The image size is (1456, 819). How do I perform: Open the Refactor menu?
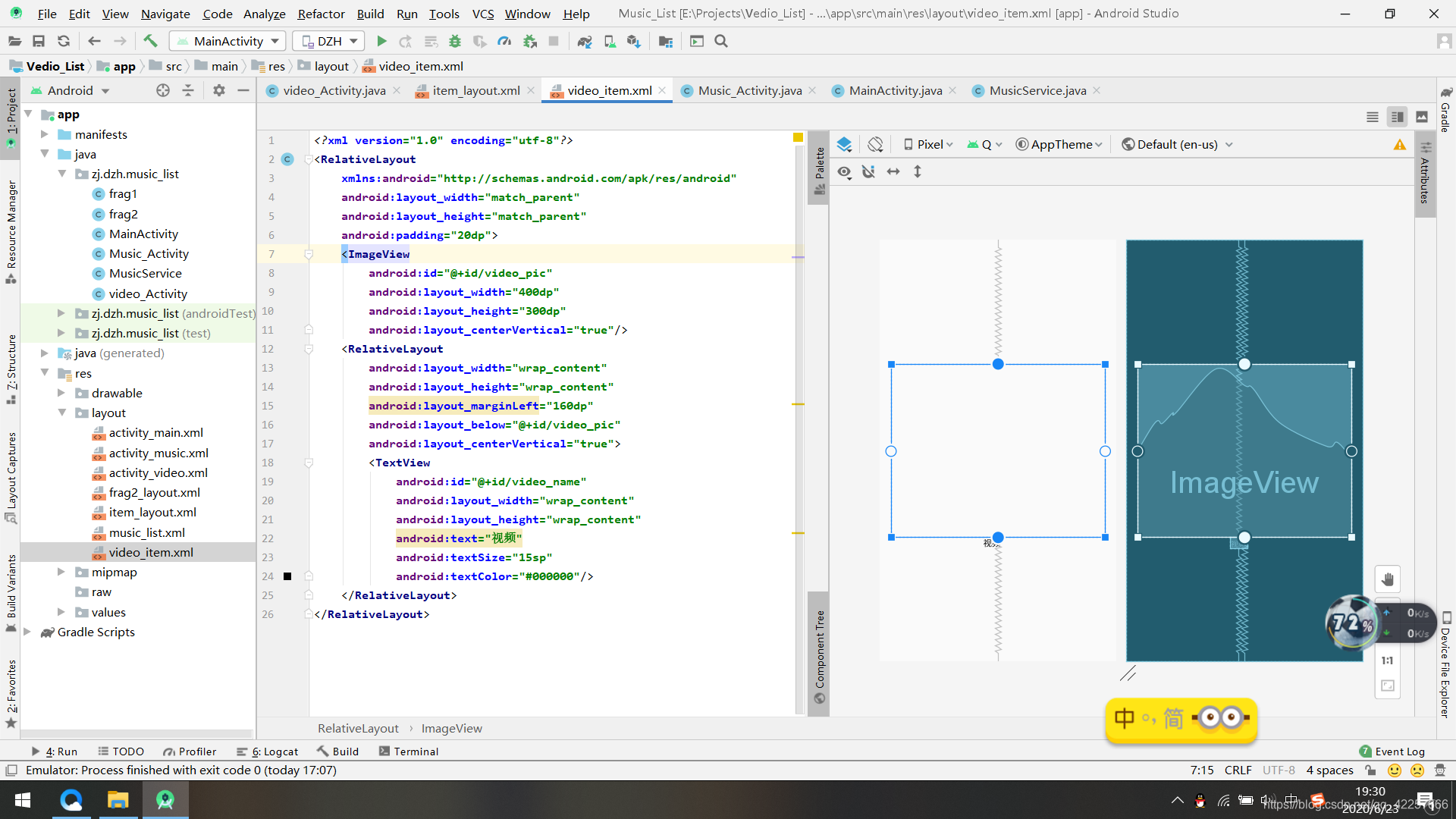320,13
